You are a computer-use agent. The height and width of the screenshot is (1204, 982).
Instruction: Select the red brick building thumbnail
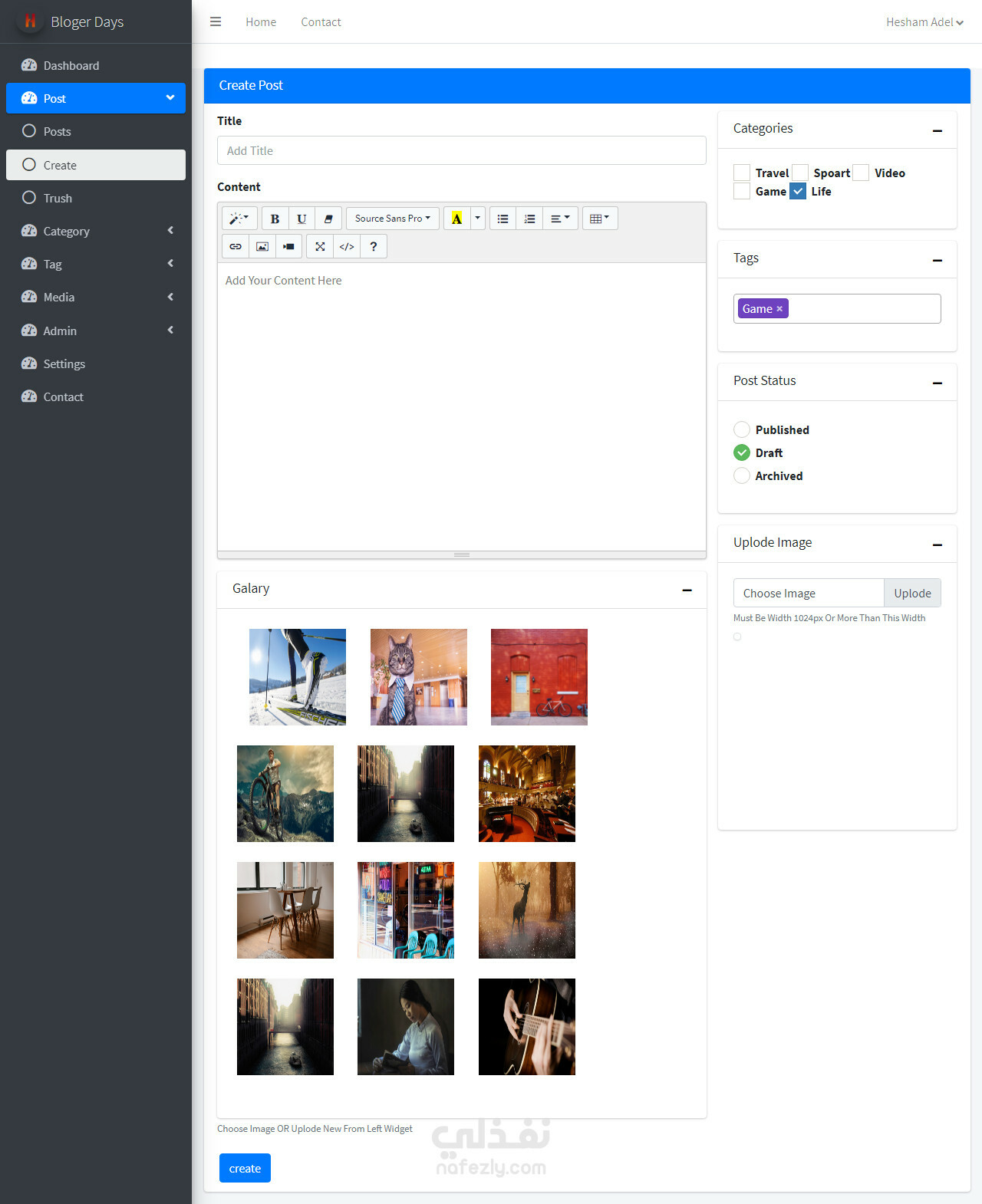point(539,677)
